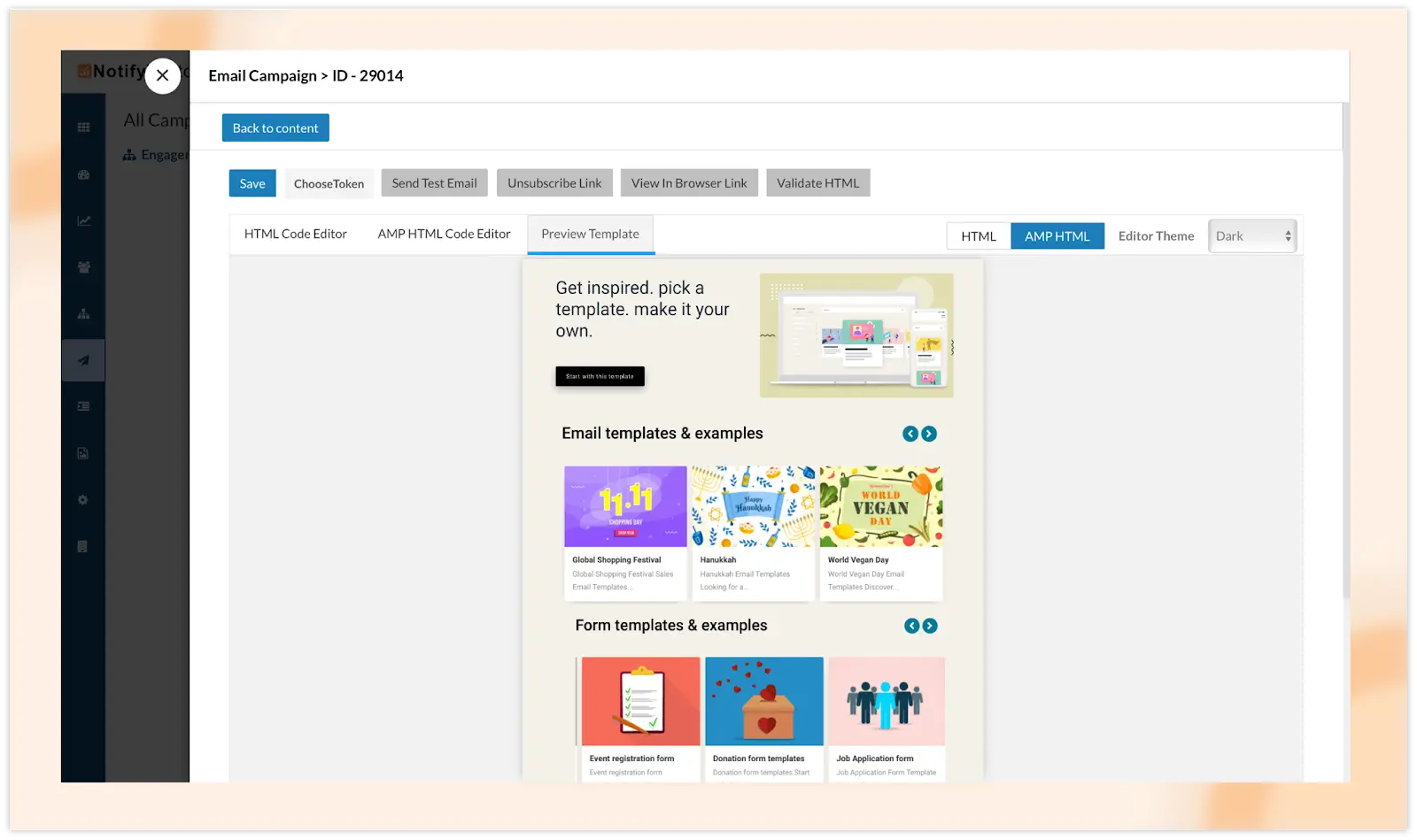Screen dimensions: 1417x840
Task: Open the dashboard gauge icon in sidebar
Action: (x=83, y=174)
